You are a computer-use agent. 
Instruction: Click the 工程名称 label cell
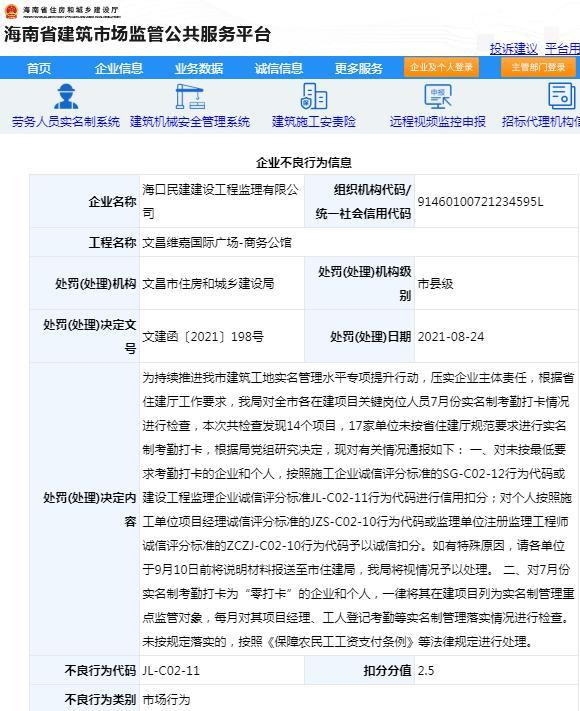point(85,243)
